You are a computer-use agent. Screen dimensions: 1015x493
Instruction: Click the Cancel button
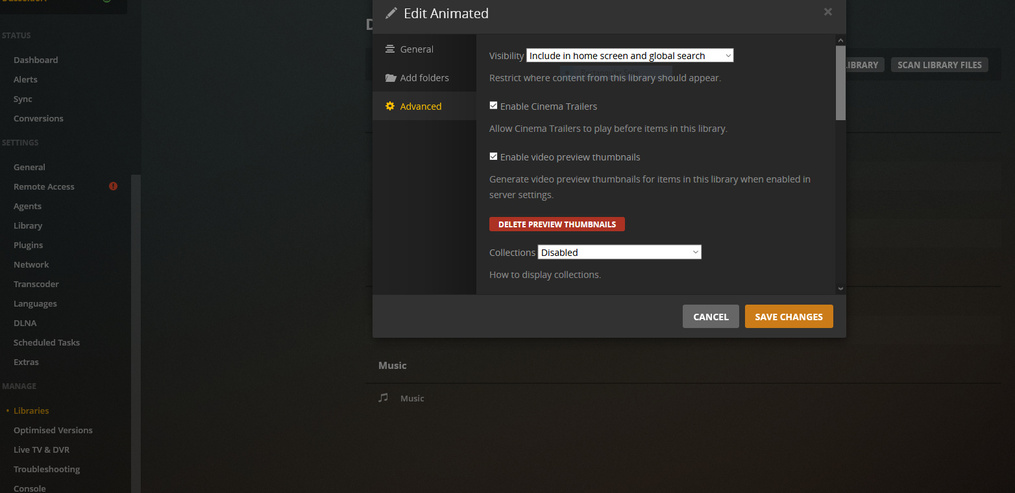(711, 316)
